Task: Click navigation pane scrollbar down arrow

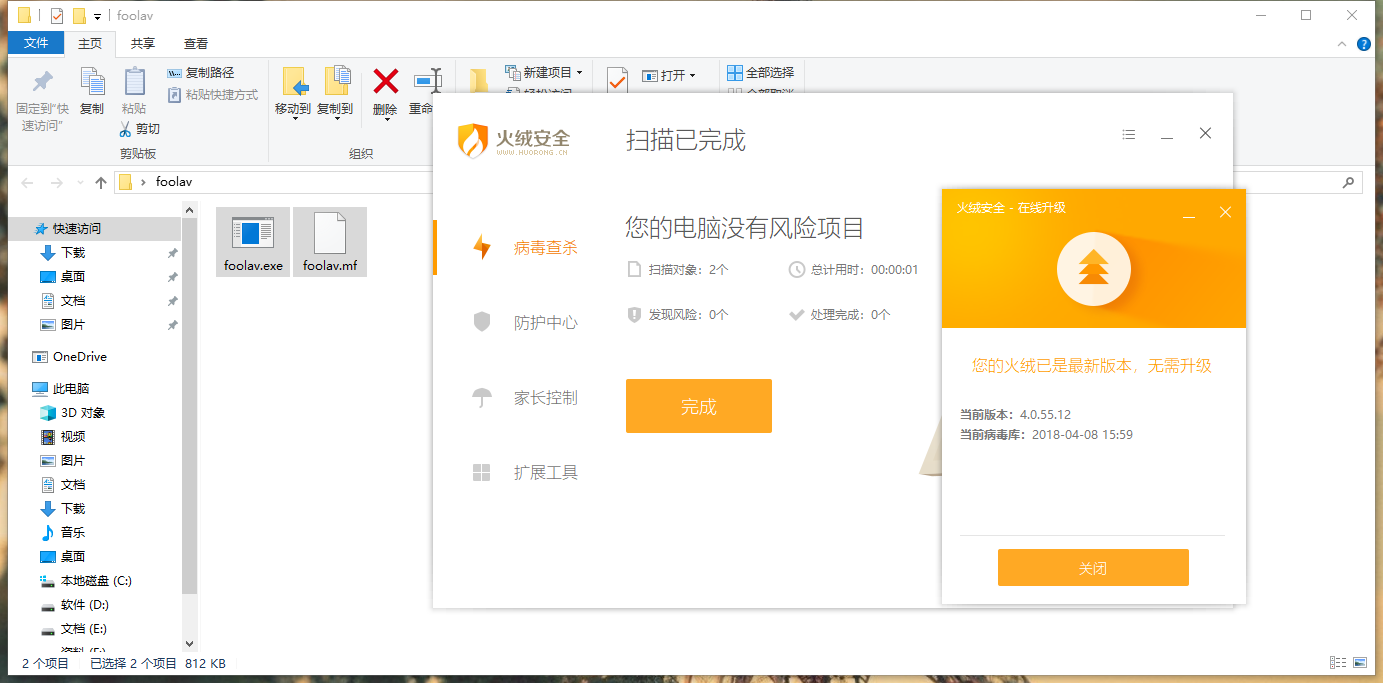Action: [190, 645]
